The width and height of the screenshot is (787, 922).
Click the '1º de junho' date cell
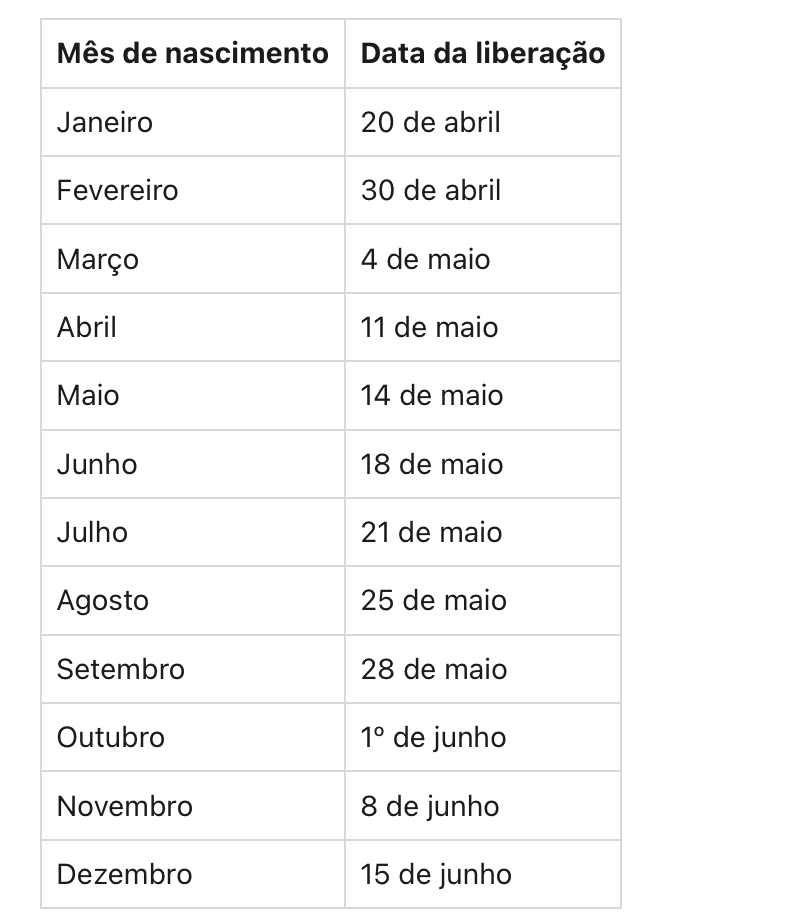(433, 737)
